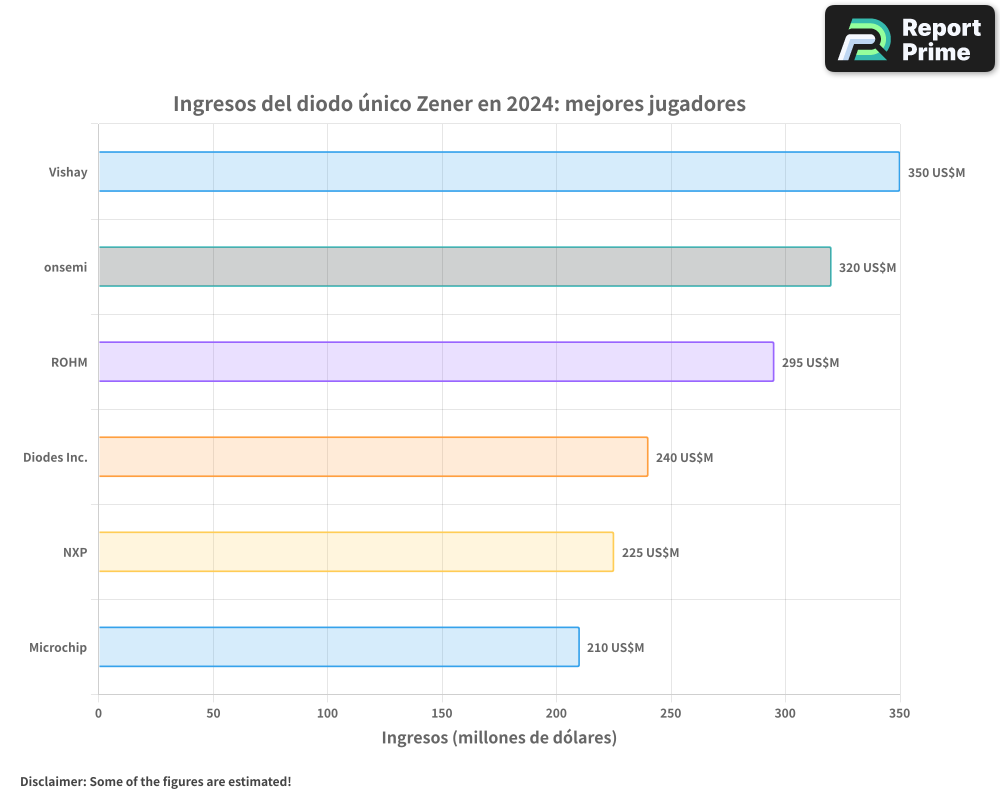Expand details for the 295 US$M value
Screen dimensions: 1000x800
pyautogui.click(x=809, y=364)
